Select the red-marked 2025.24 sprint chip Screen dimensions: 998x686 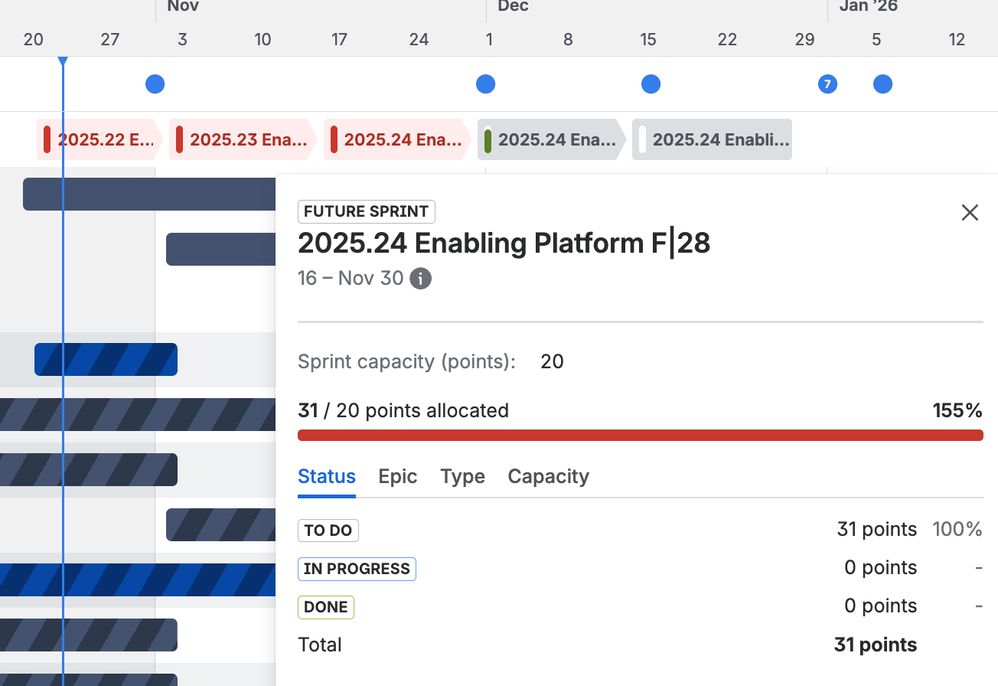click(x=397, y=140)
